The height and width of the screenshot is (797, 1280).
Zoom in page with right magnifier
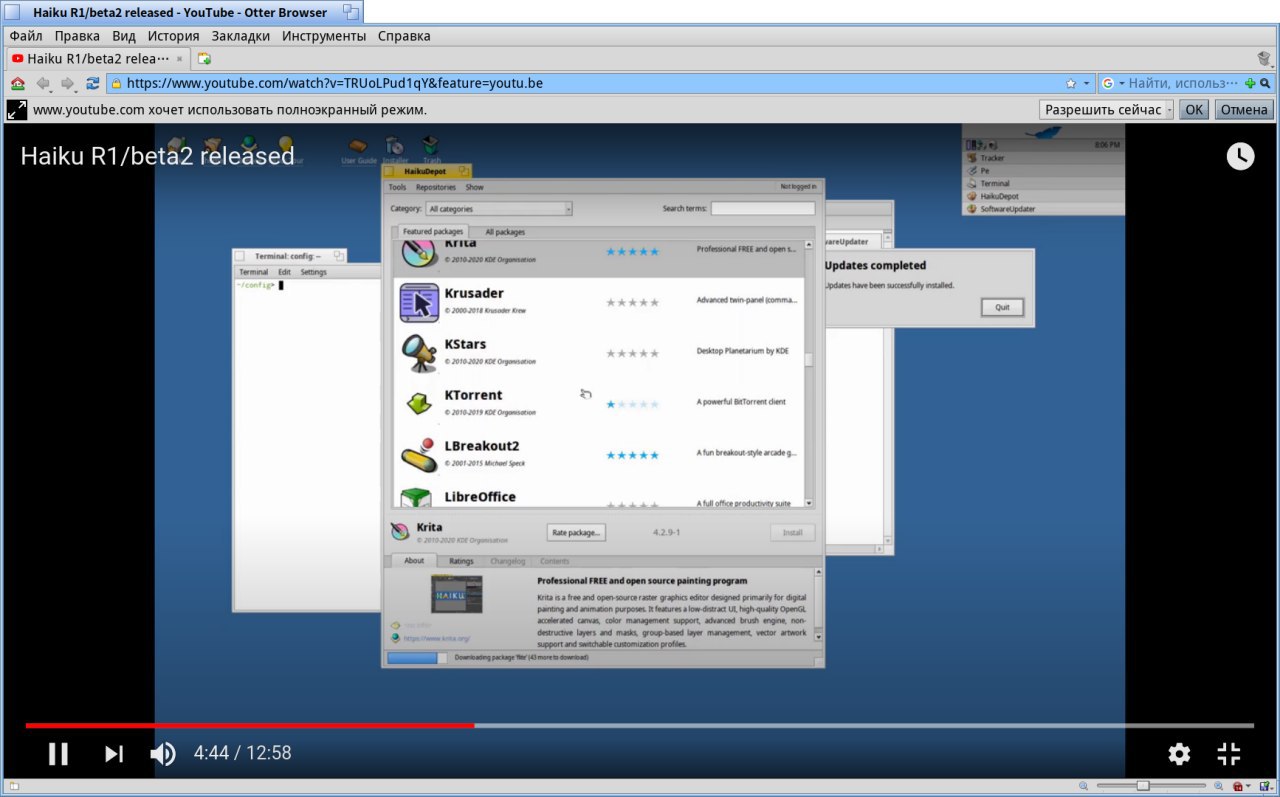click(x=1219, y=786)
